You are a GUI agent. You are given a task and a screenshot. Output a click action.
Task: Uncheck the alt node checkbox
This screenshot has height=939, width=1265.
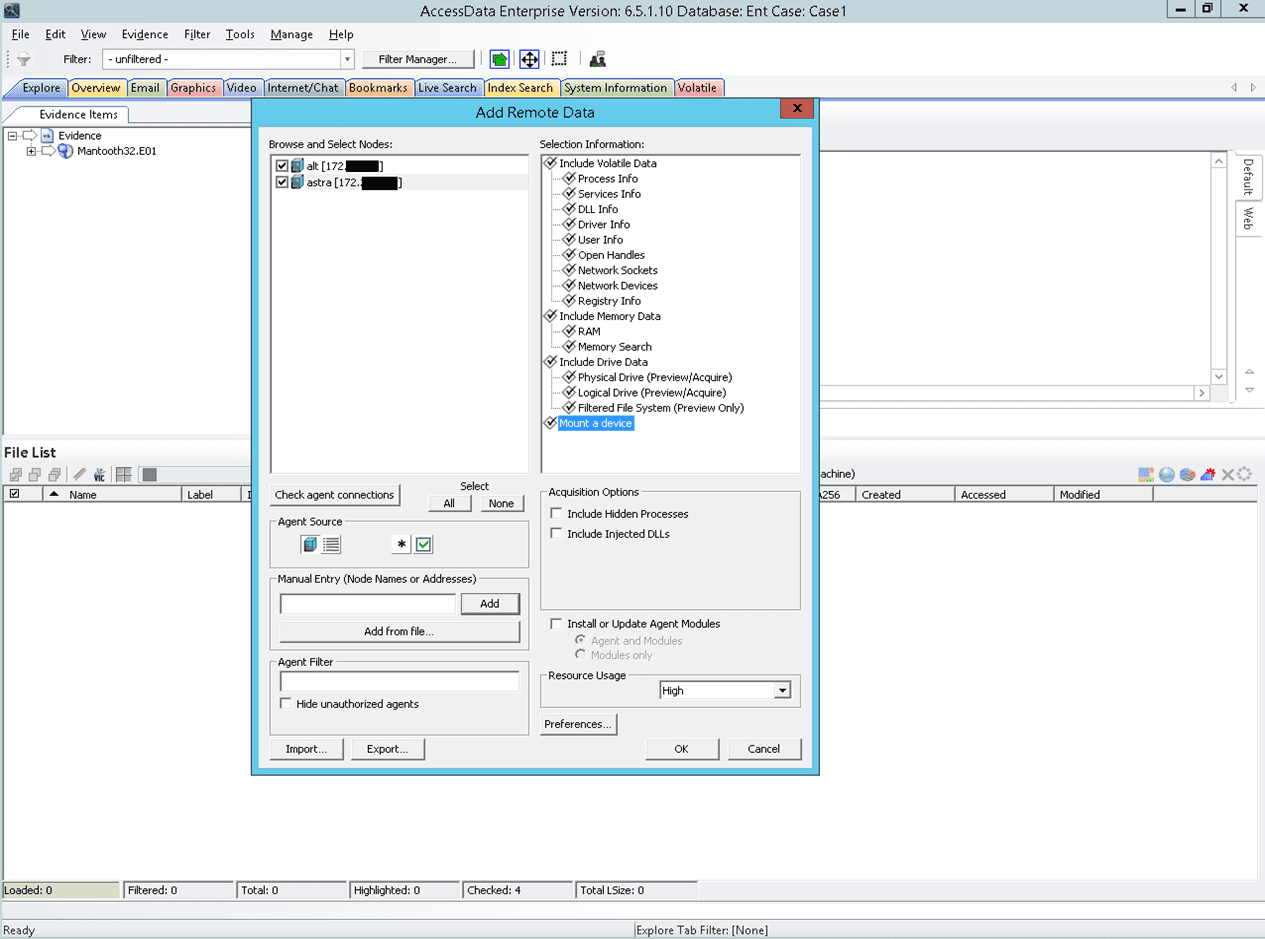282,166
